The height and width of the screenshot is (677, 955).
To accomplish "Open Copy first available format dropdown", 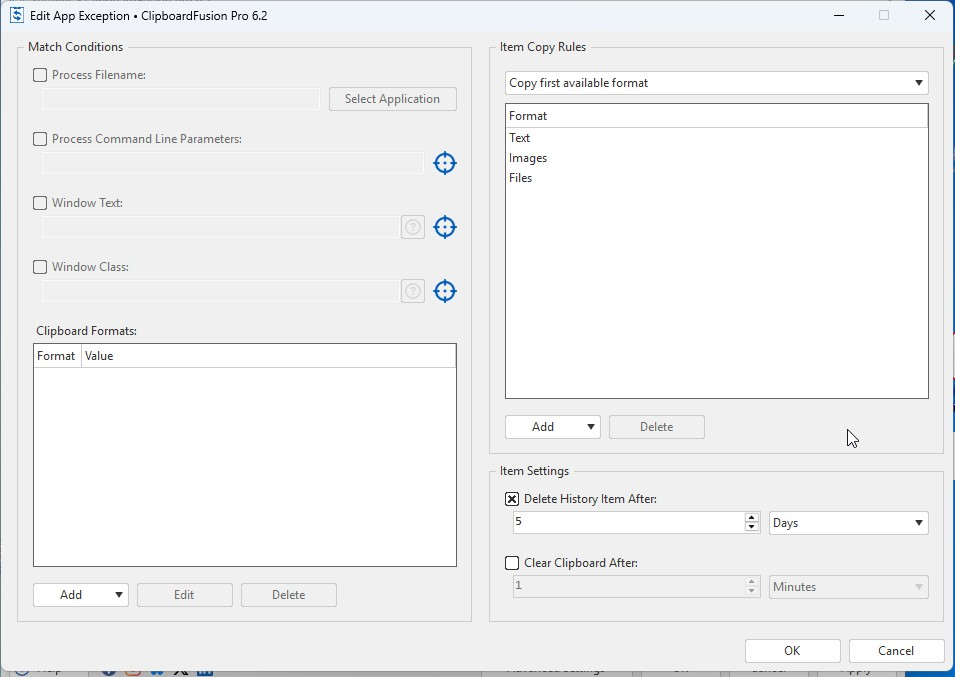I will coord(716,83).
